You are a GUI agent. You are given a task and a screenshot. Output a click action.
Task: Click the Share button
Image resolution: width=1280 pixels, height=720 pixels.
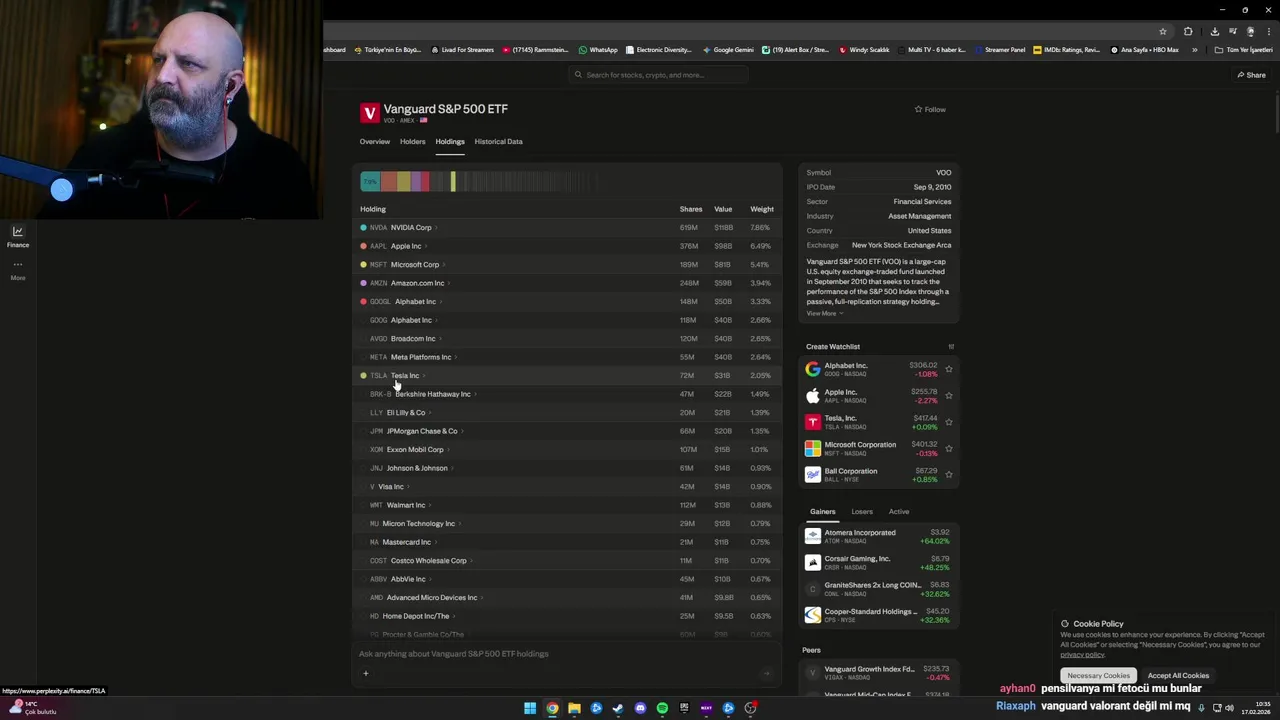[1251, 75]
